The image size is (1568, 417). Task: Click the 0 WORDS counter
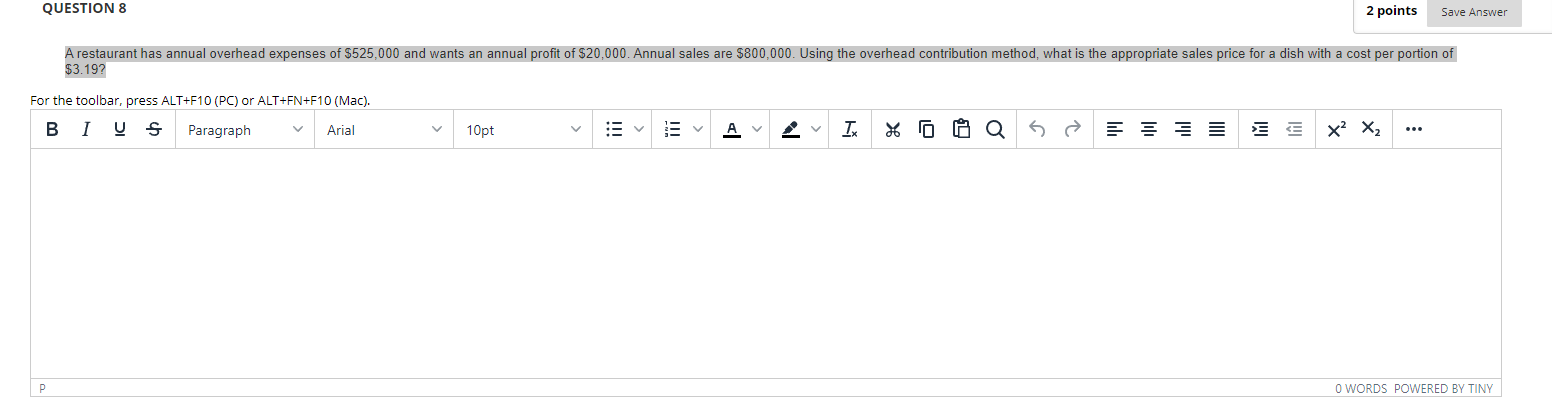(1361, 389)
